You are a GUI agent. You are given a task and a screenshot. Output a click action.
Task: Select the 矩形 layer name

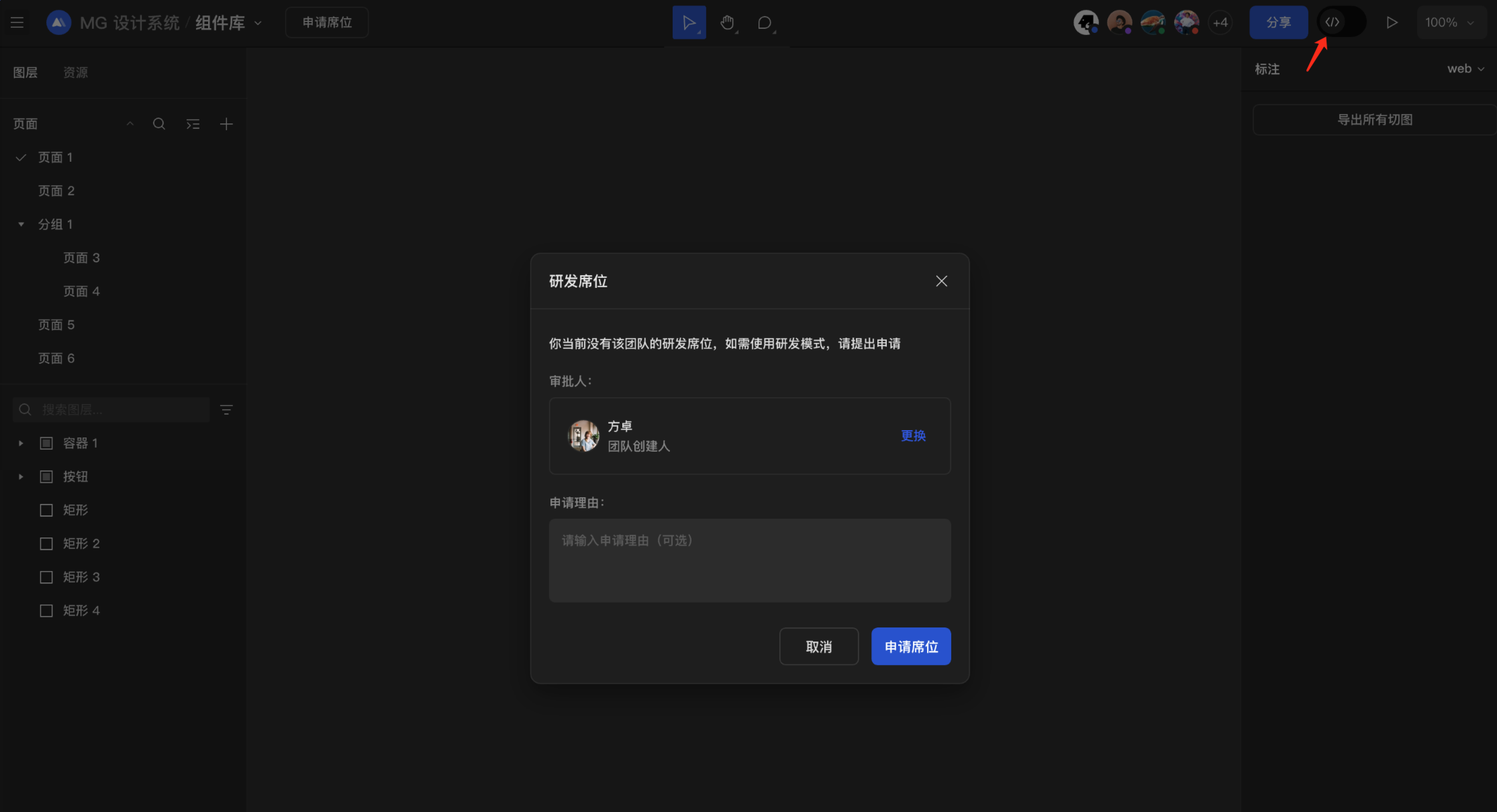pyautogui.click(x=76, y=510)
